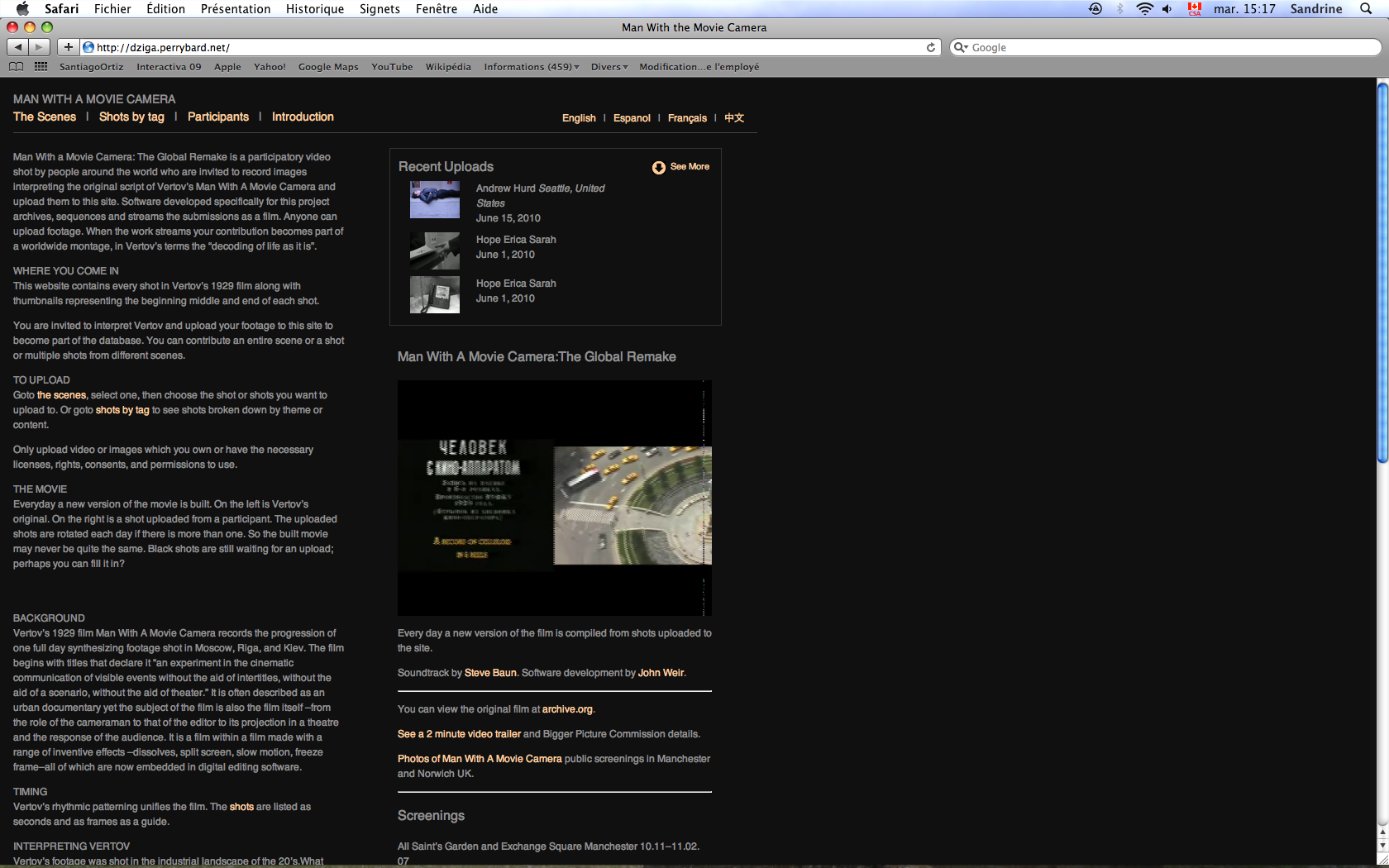Open the Google Maps bookmark
The width and height of the screenshot is (1389, 868).
328,67
